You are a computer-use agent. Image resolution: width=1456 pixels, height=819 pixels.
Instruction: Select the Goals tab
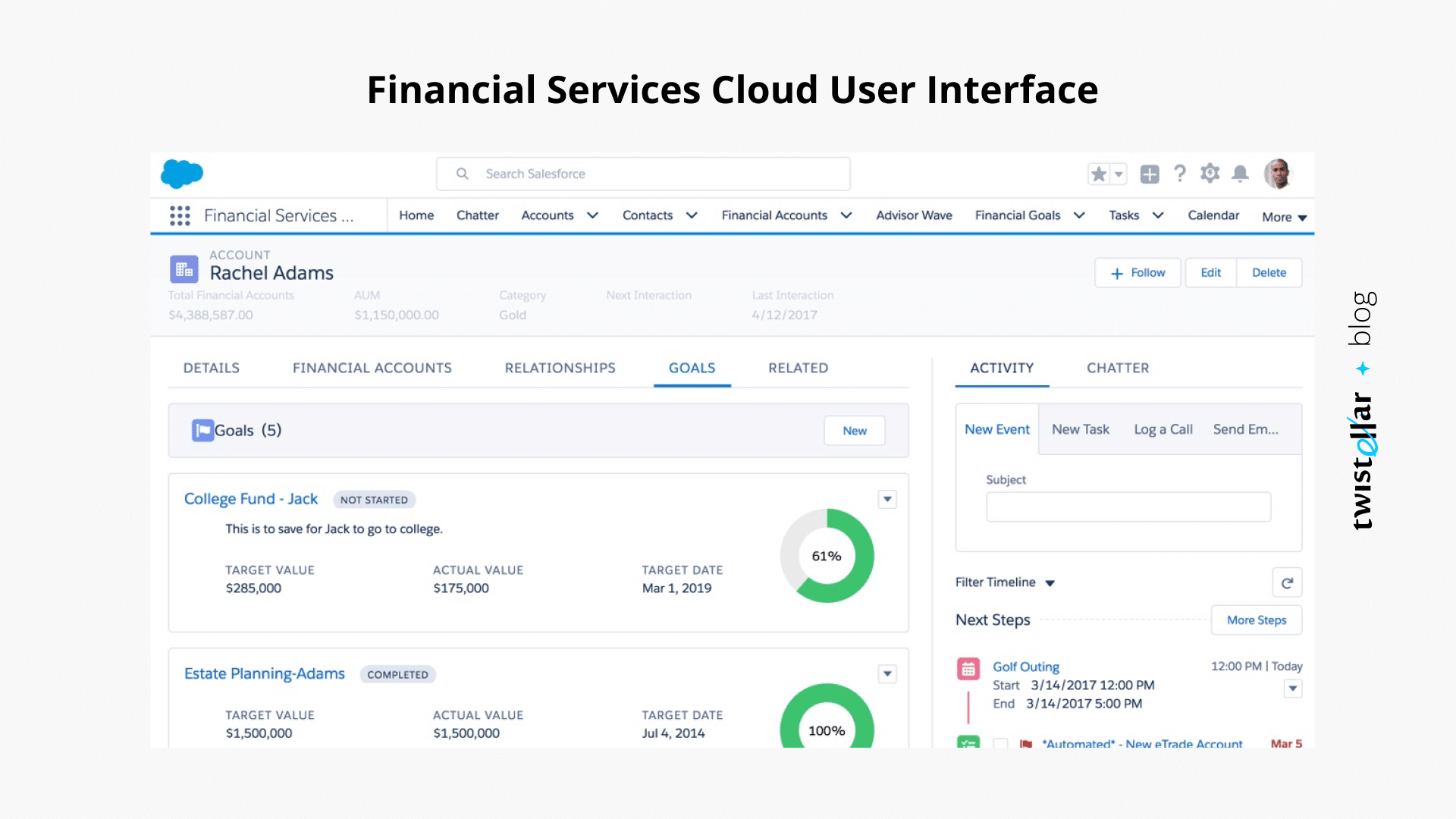[692, 368]
